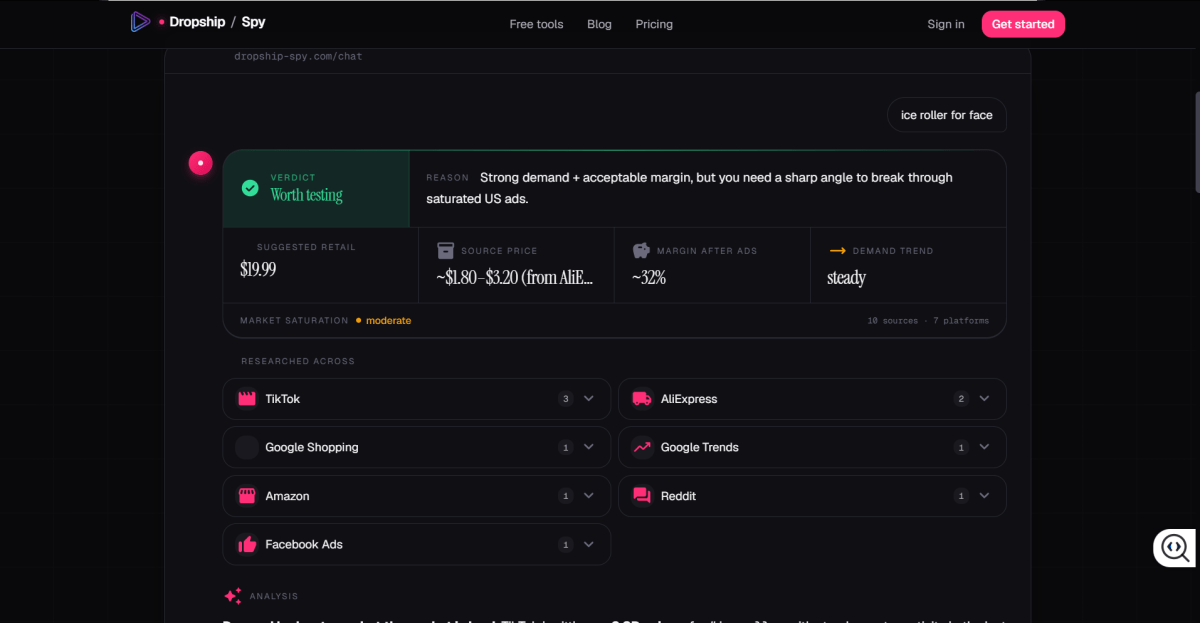Click the 'moderate' market saturation label
Viewport: 1200px width, 623px height.
(388, 321)
